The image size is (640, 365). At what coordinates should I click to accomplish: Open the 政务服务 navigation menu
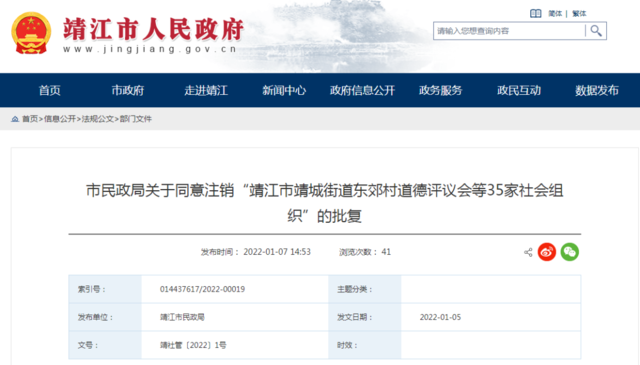tap(440, 90)
